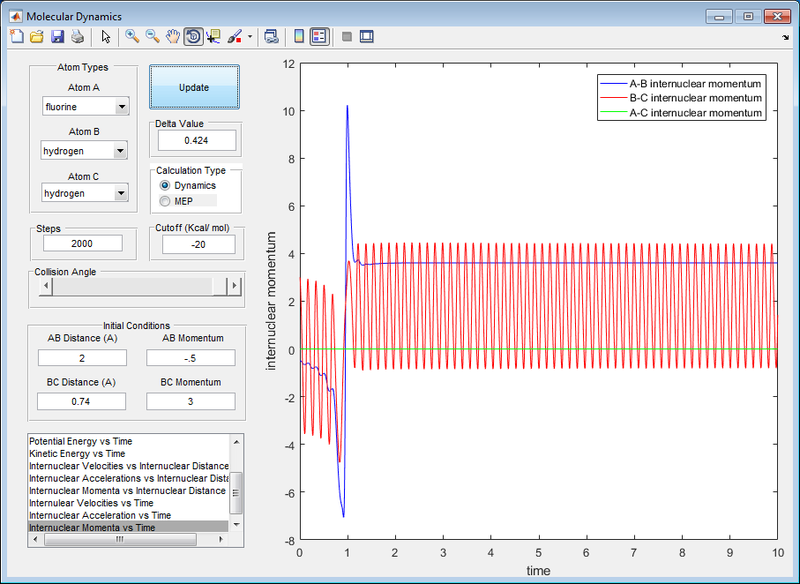This screenshot has width=800, height=584.
Task: Select Kinetic Energy vs Time in list
Action: click(128, 453)
